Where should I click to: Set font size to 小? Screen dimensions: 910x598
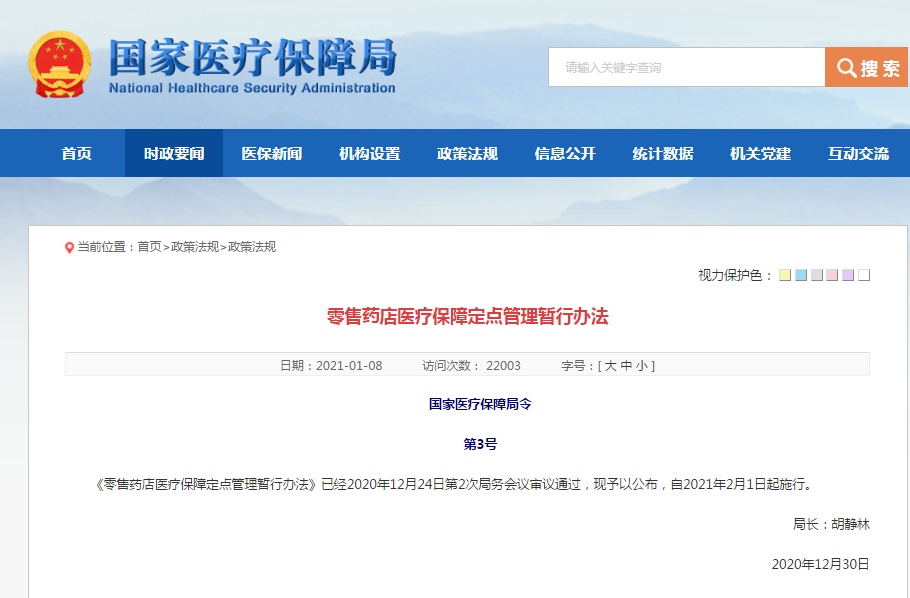[x=642, y=366]
